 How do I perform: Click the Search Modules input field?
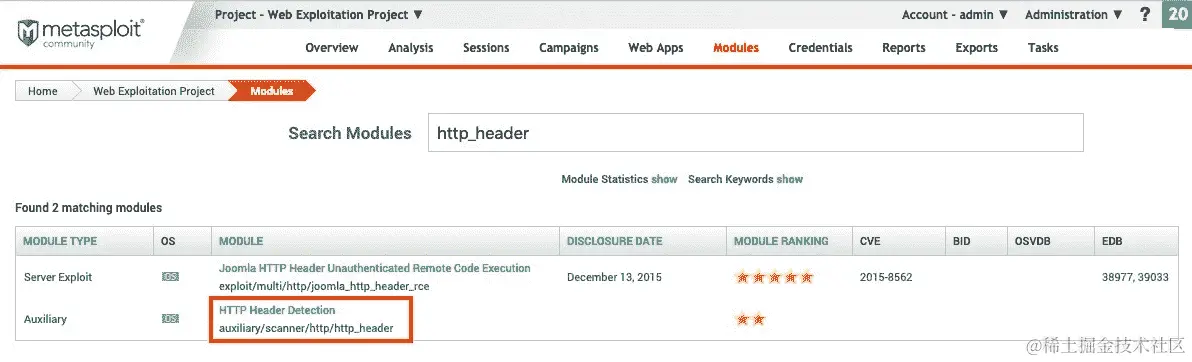(x=756, y=133)
